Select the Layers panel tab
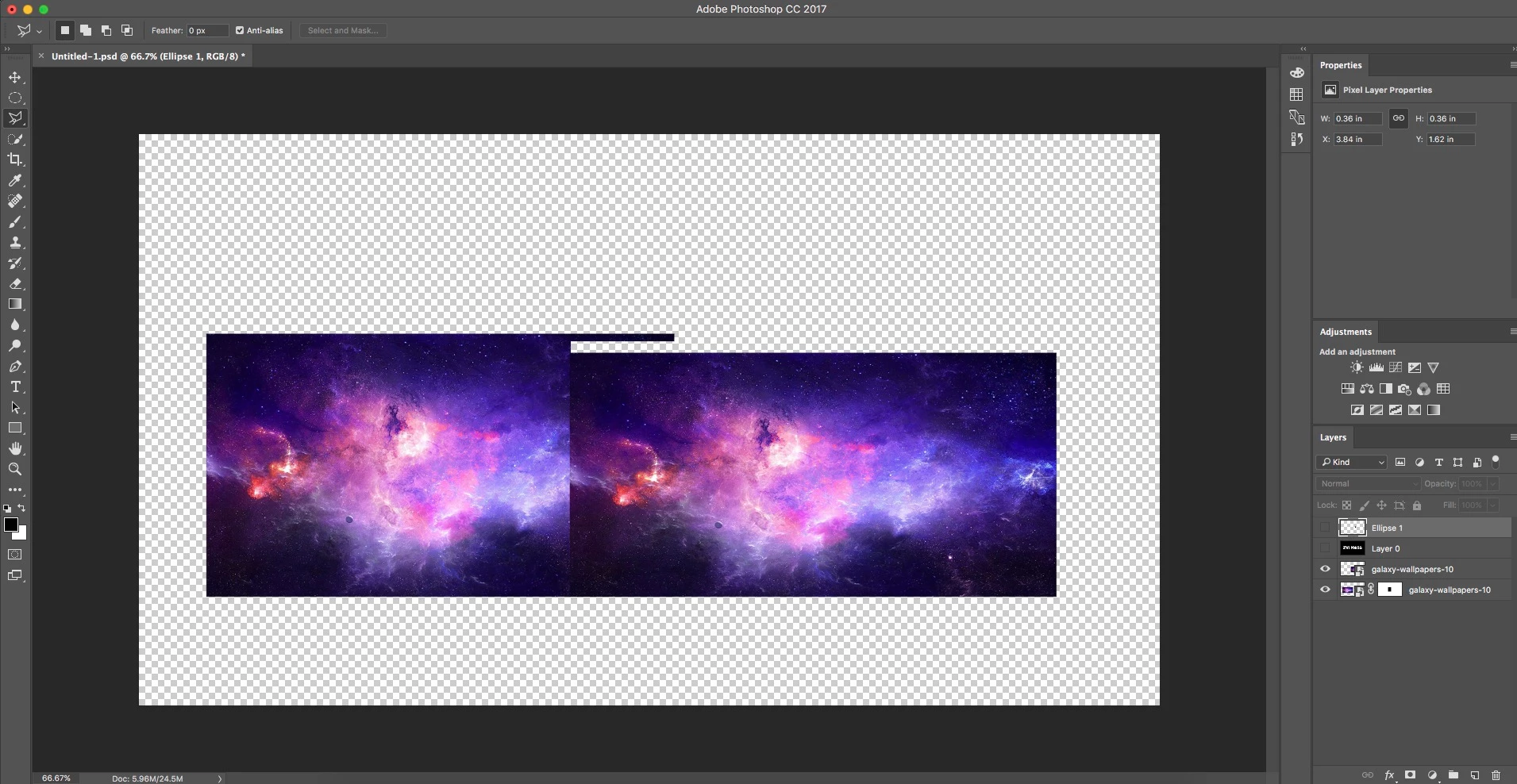Screen dimensions: 1517x784 [x=1333, y=437]
